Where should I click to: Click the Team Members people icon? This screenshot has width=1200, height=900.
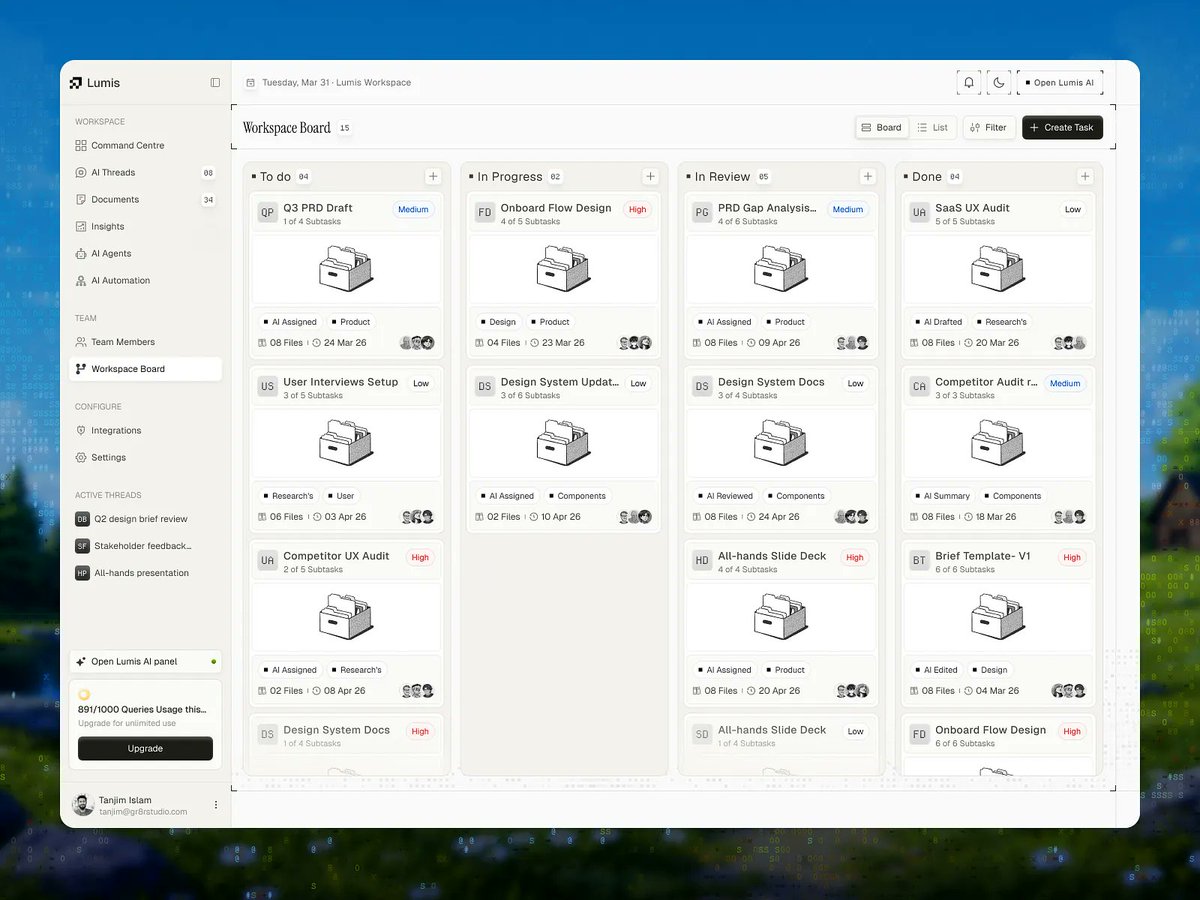click(x=81, y=342)
